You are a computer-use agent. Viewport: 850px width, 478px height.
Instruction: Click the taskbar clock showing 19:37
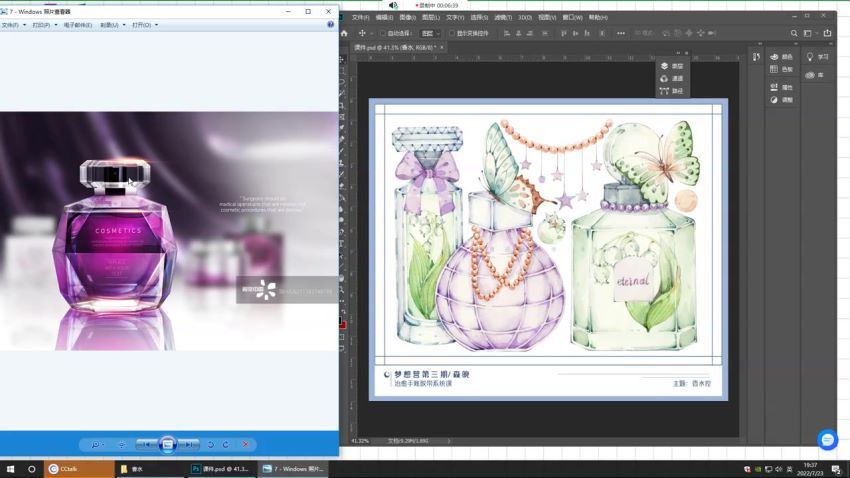810,469
